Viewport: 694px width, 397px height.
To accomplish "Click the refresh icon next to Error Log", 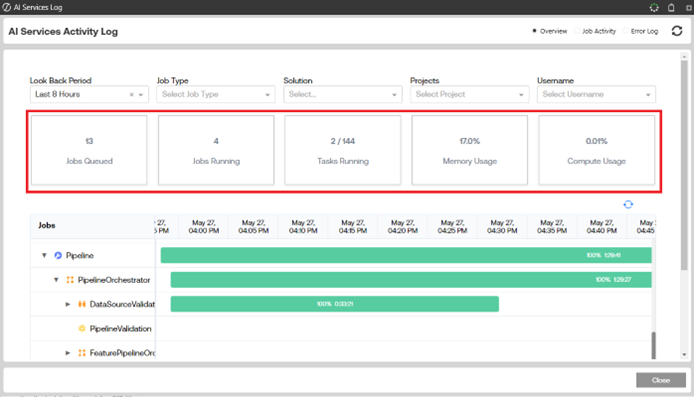I will click(677, 31).
